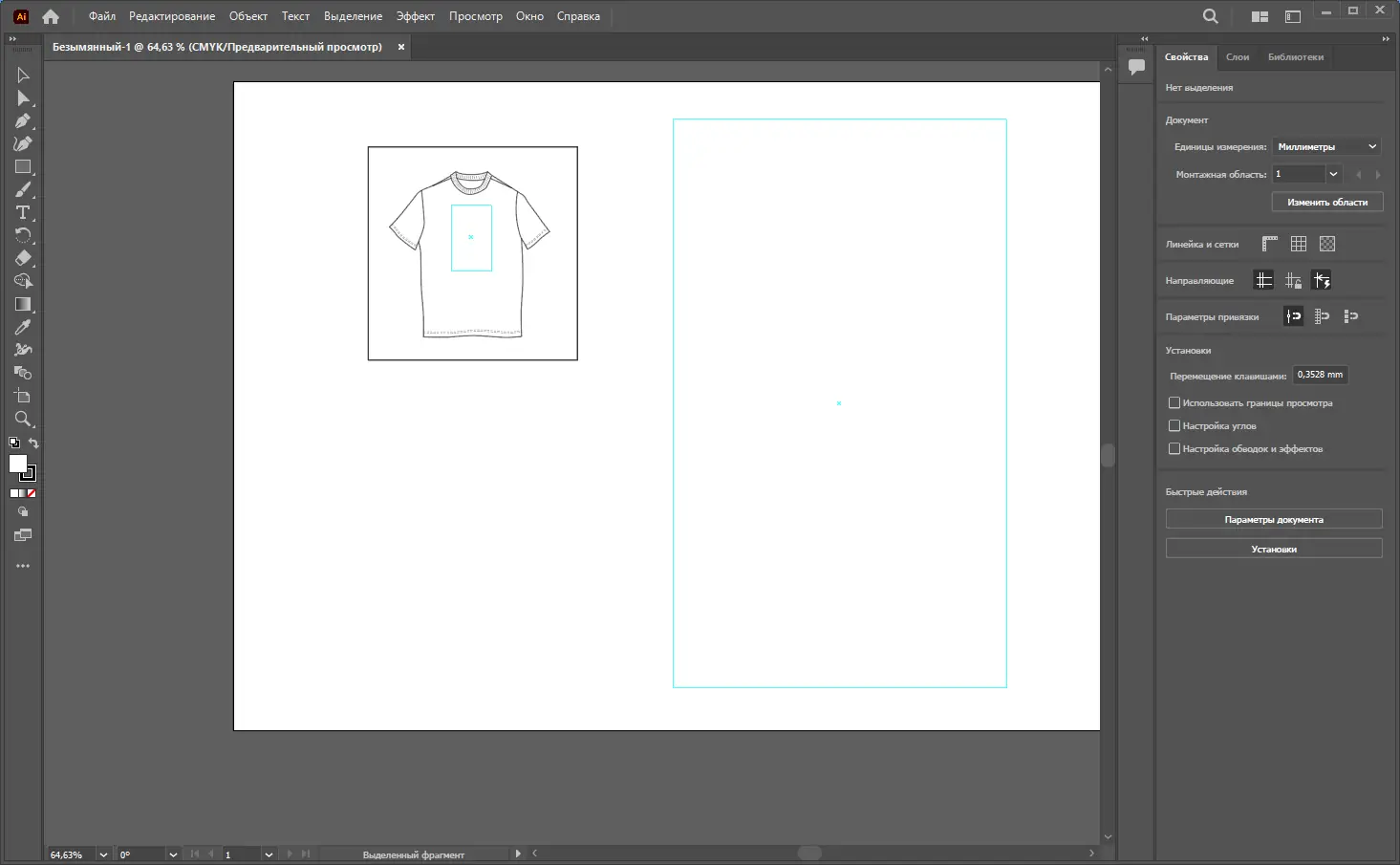
Task: Click the 'Параметры документа' button
Action: coord(1274,519)
